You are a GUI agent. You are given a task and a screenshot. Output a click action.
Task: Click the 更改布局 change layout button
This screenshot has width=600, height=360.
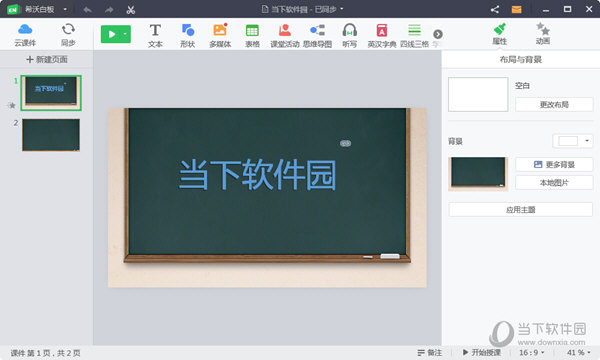pyautogui.click(x=554, y=104)
